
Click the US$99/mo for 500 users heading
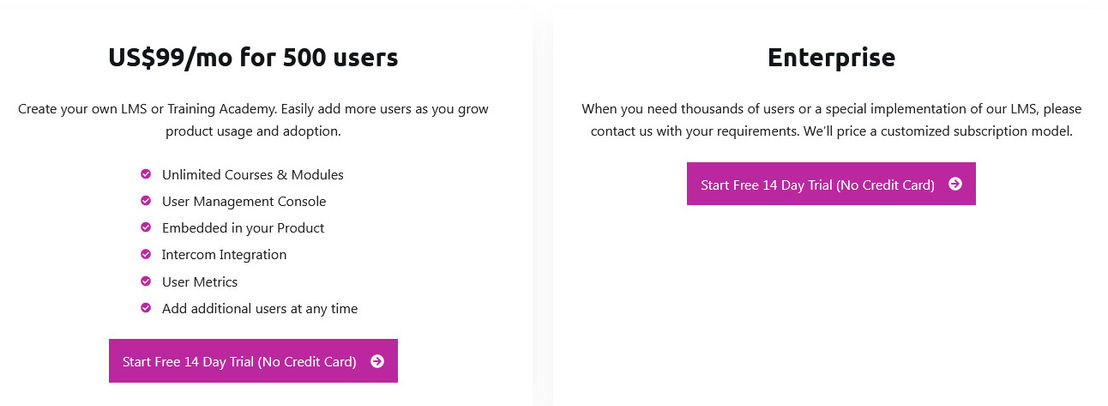[253, 57]
